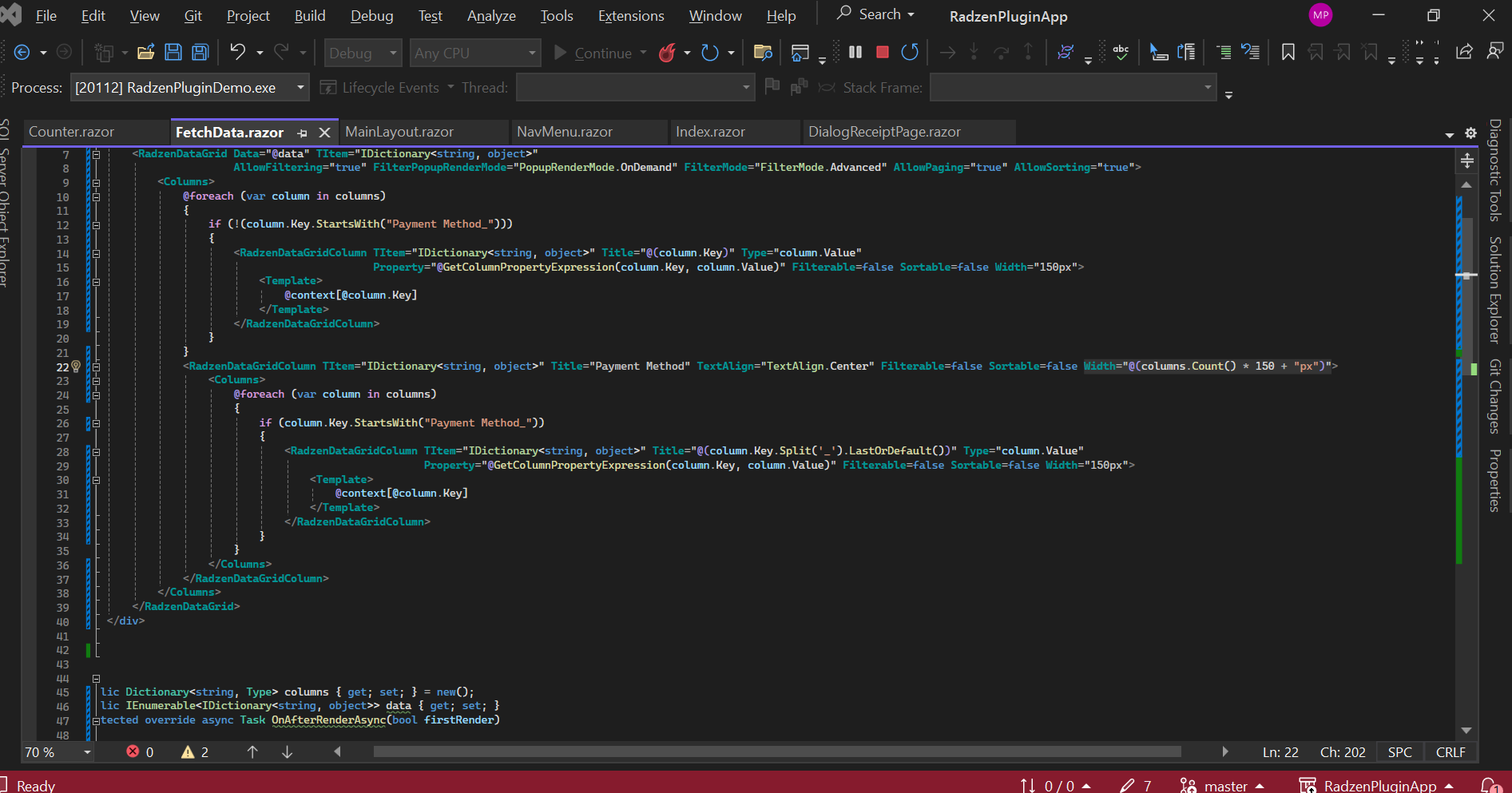
Task: Click the Uncomment selected lines icon
Action: coord(1251,52)
